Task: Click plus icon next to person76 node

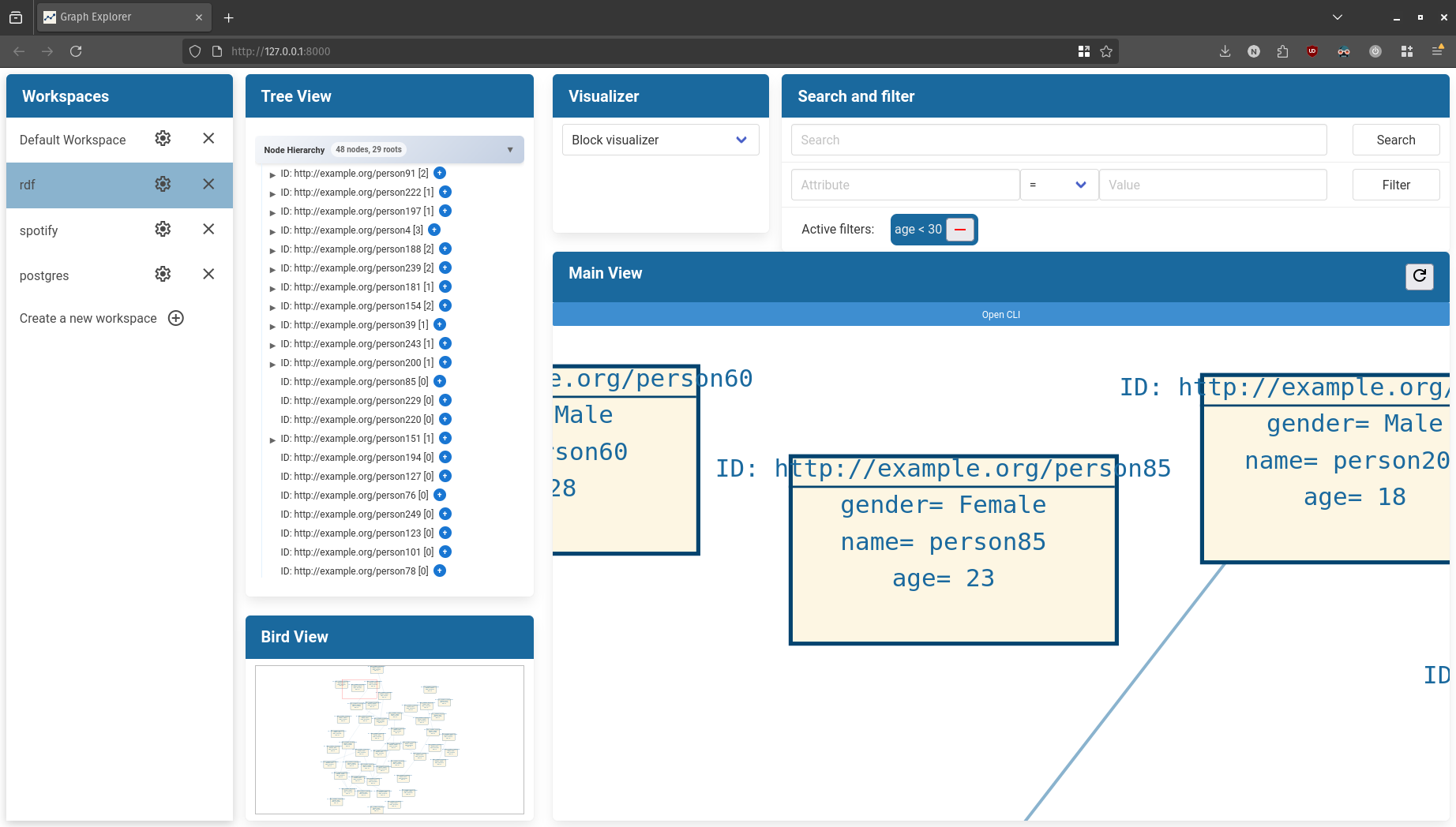Action: pos(440,495)
